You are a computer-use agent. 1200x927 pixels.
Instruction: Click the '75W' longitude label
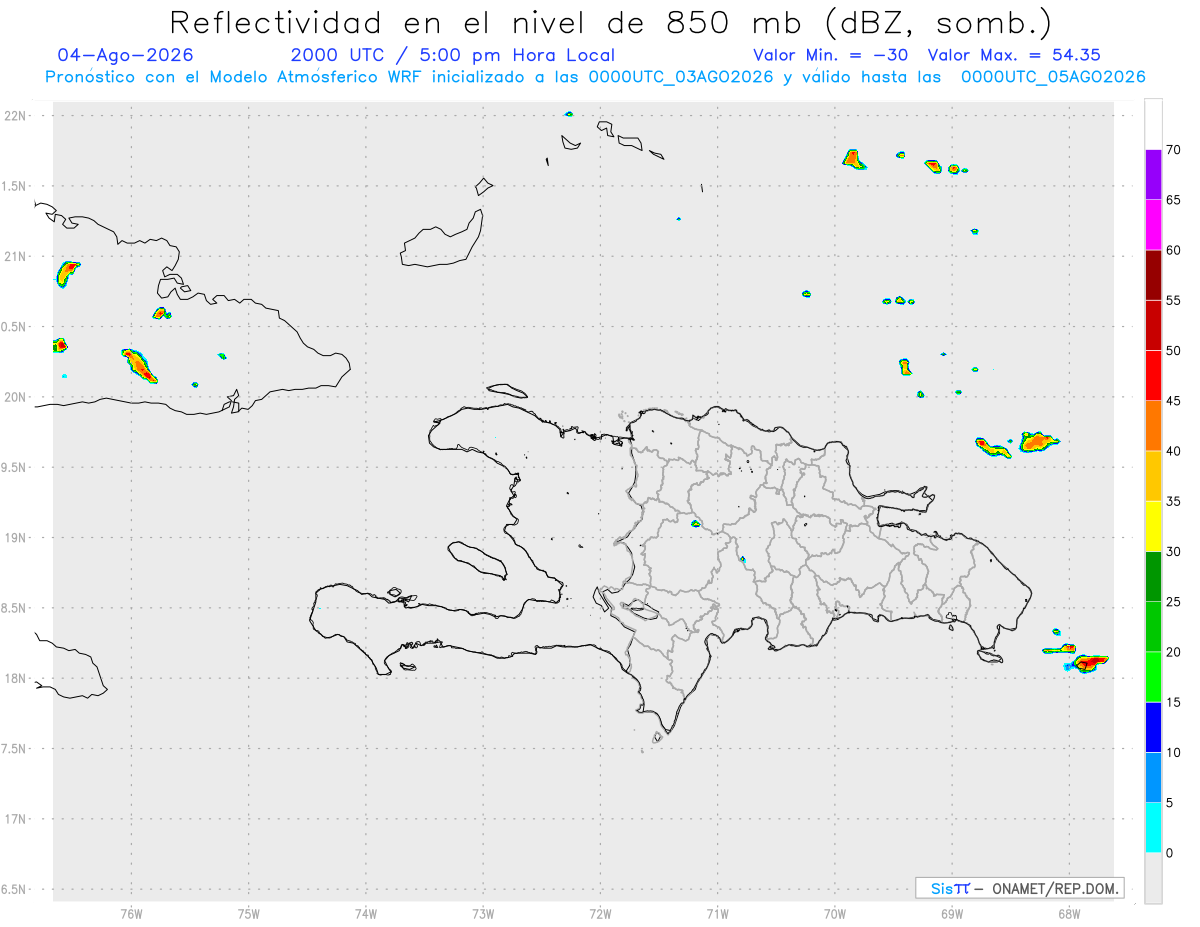tap(248, 913)
